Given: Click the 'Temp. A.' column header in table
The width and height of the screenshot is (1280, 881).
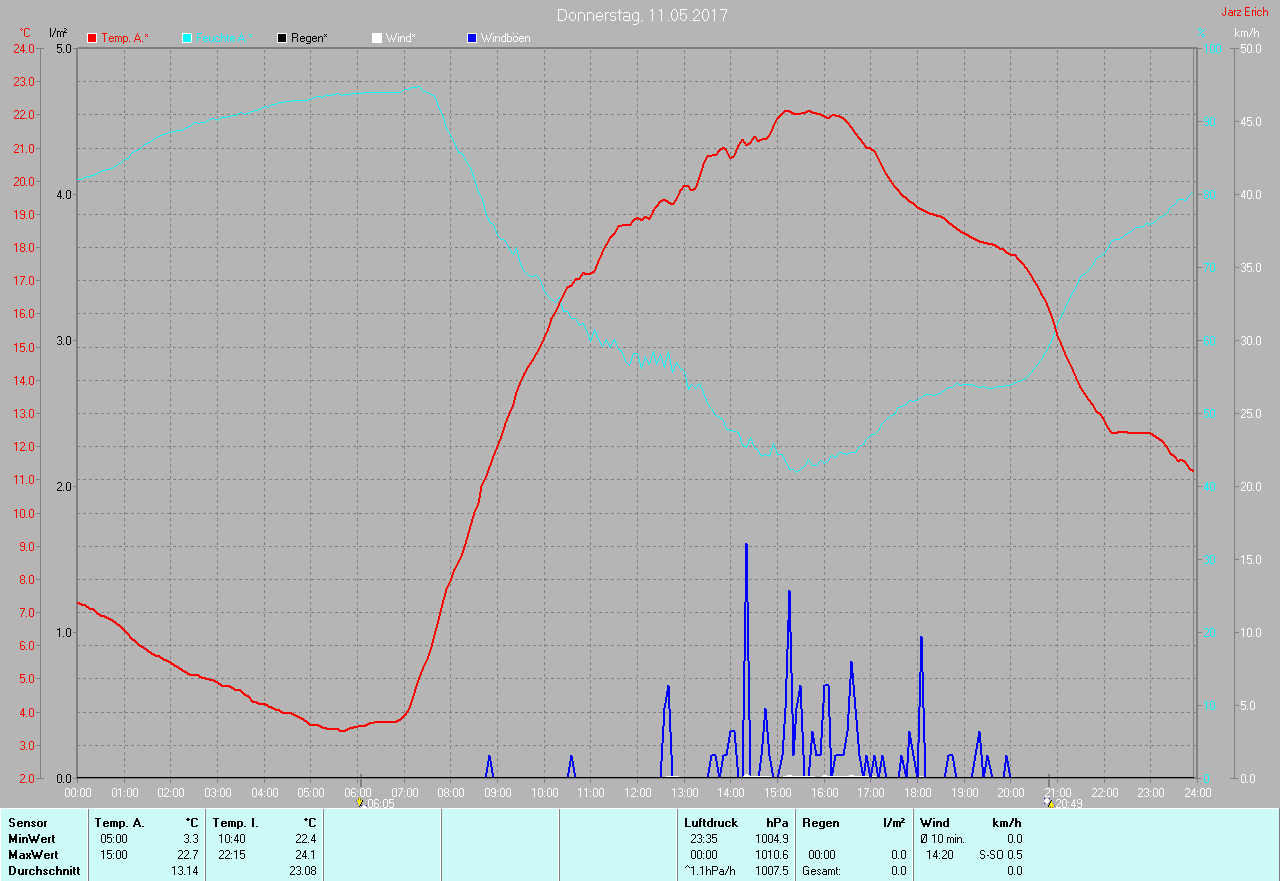Looking at the screenshot, I should tap(120, 823).
